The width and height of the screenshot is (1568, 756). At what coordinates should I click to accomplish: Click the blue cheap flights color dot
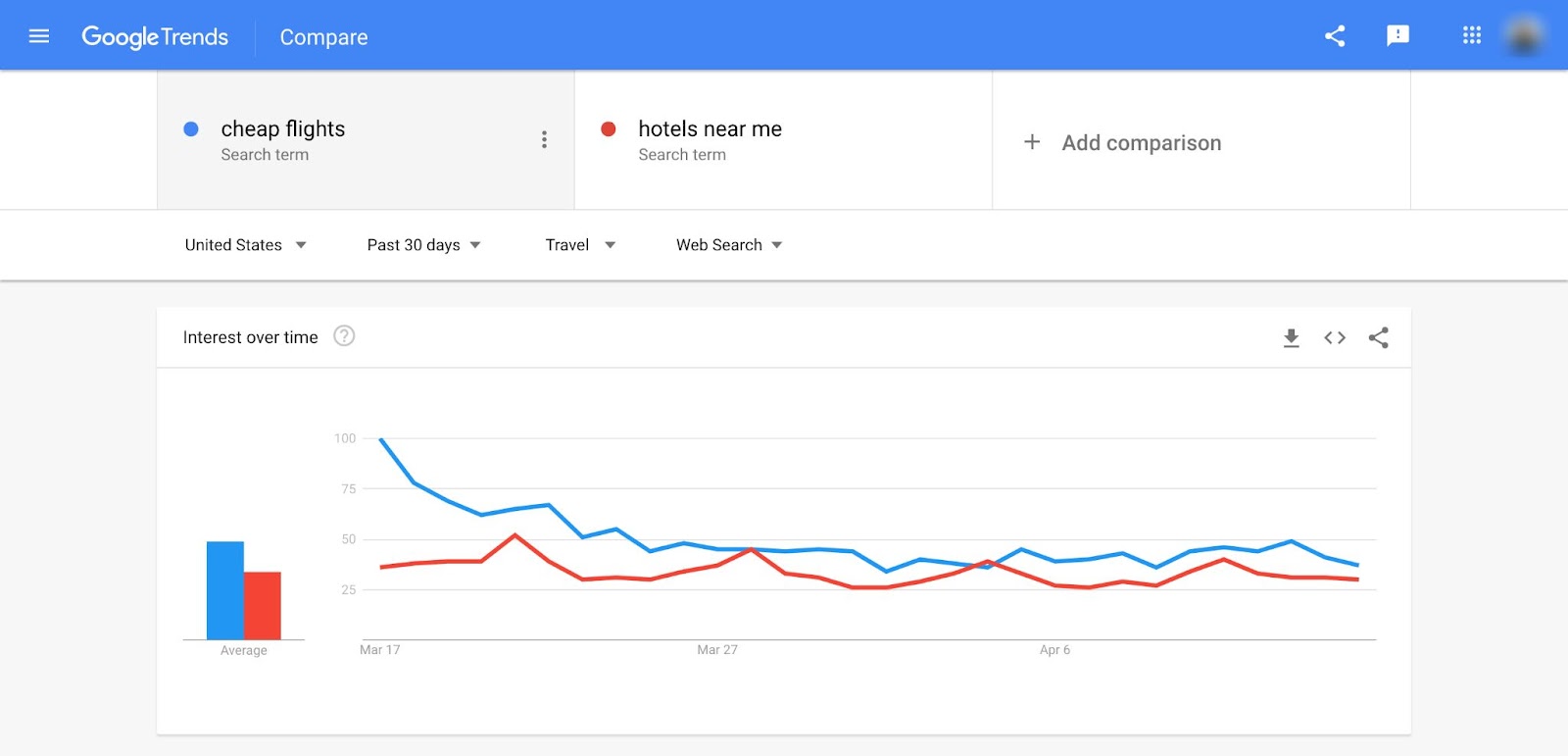click(x=191, y=129)
